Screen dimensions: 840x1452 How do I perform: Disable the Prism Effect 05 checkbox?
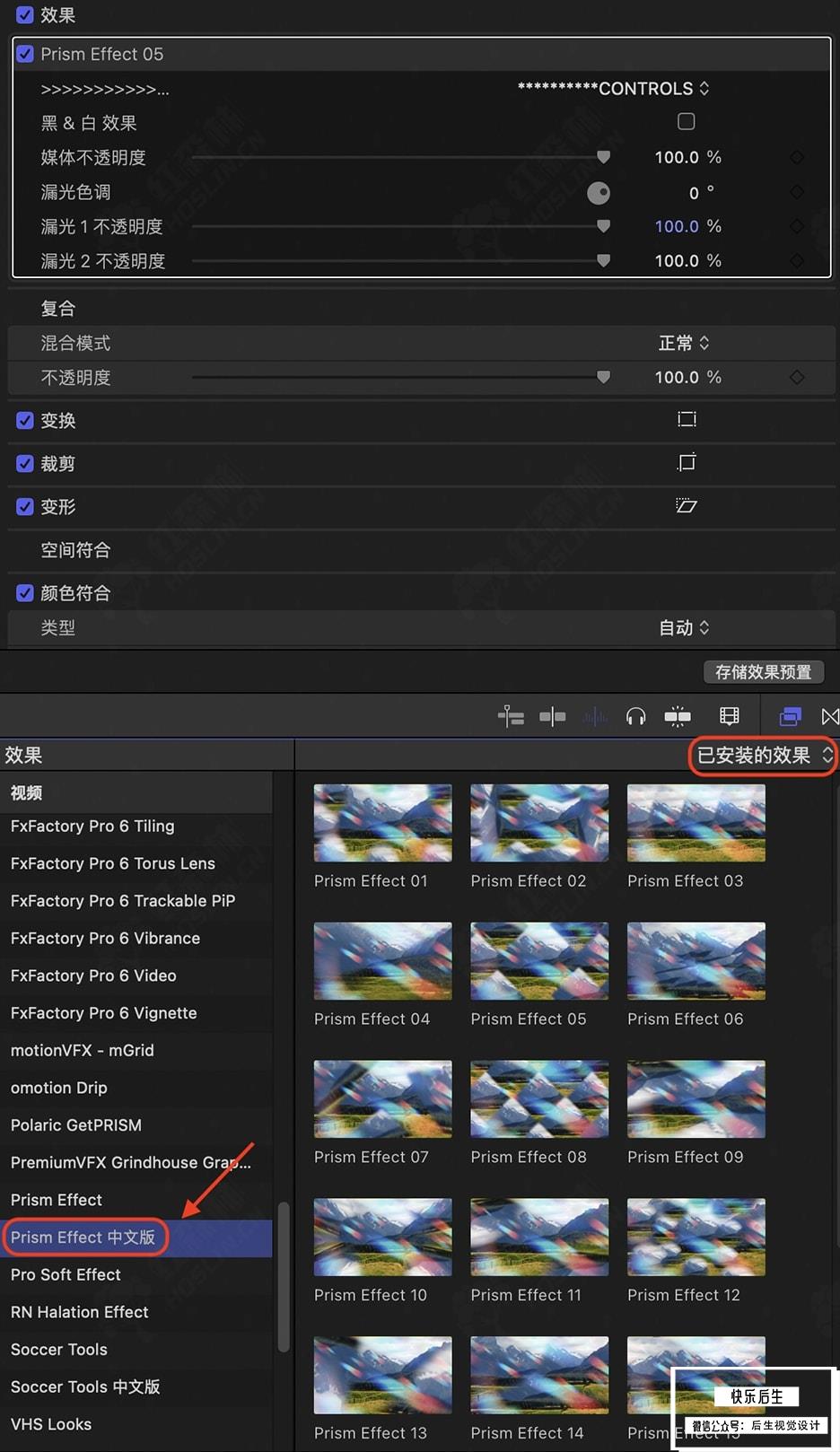pyautogui.click(x=25, y=54)
